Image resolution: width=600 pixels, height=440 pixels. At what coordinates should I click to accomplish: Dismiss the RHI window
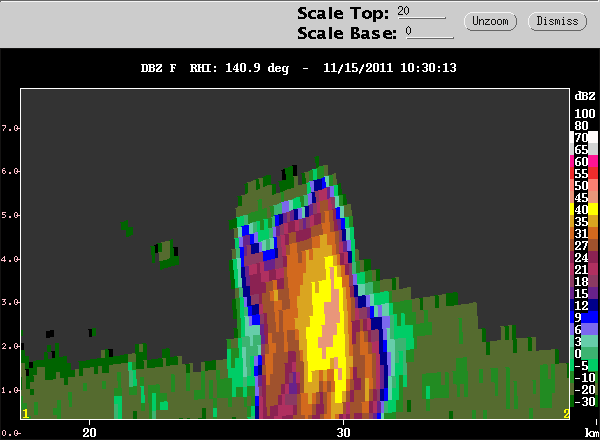tap(557, 21)
